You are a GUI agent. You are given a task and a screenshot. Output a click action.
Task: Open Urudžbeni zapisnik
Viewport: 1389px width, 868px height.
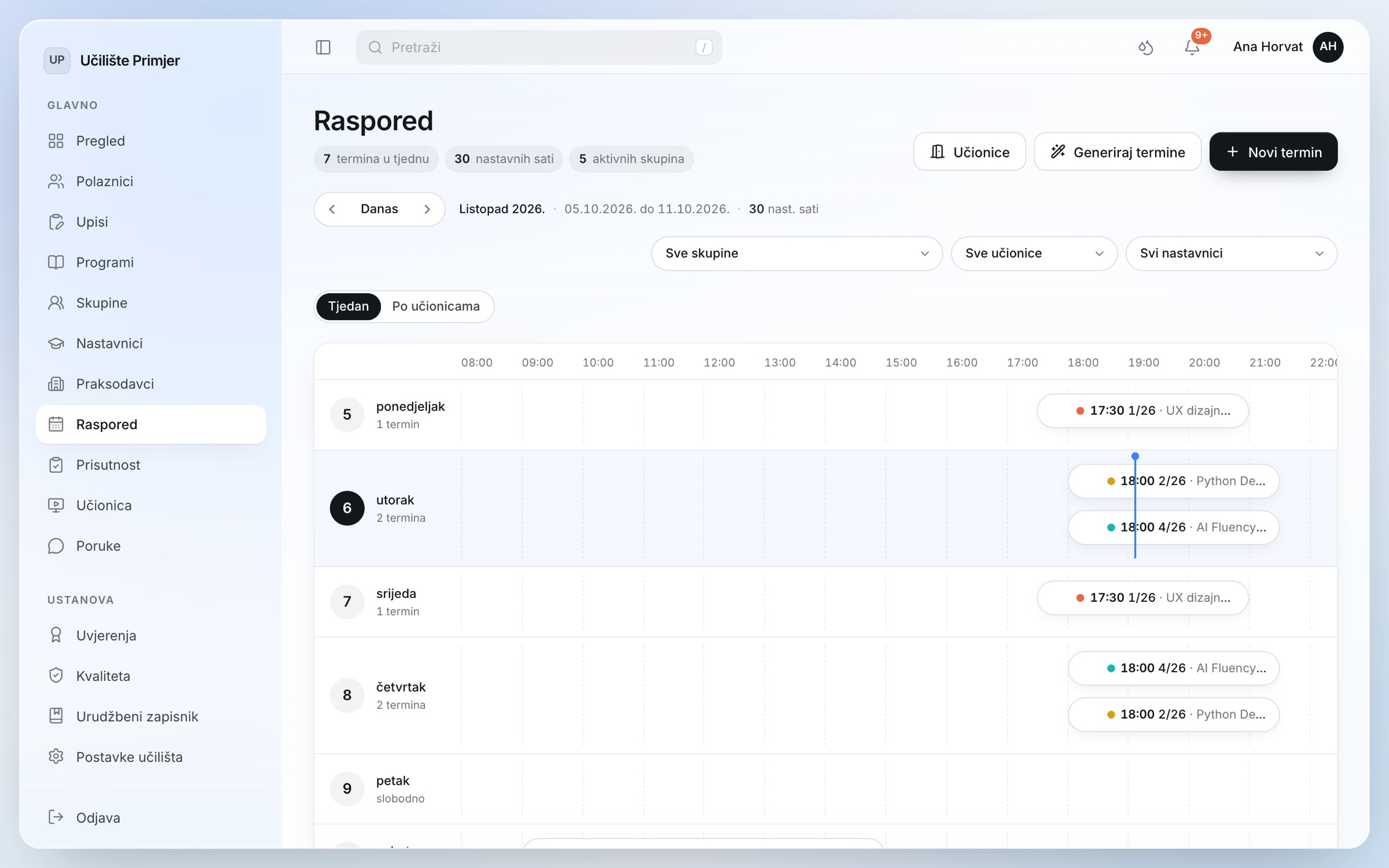click(x=150, y=716)
